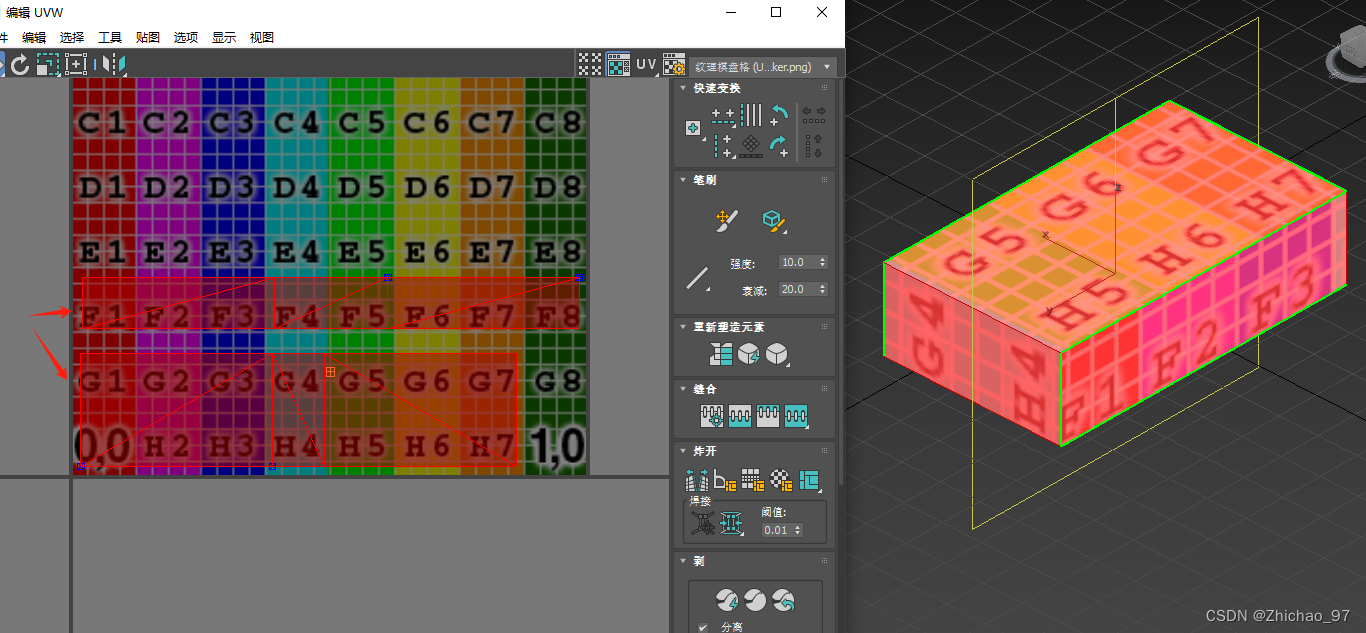Open the 贴图 menu
Image resolution: width=1366 pixels, height=633 pixels.
(148, 37)
